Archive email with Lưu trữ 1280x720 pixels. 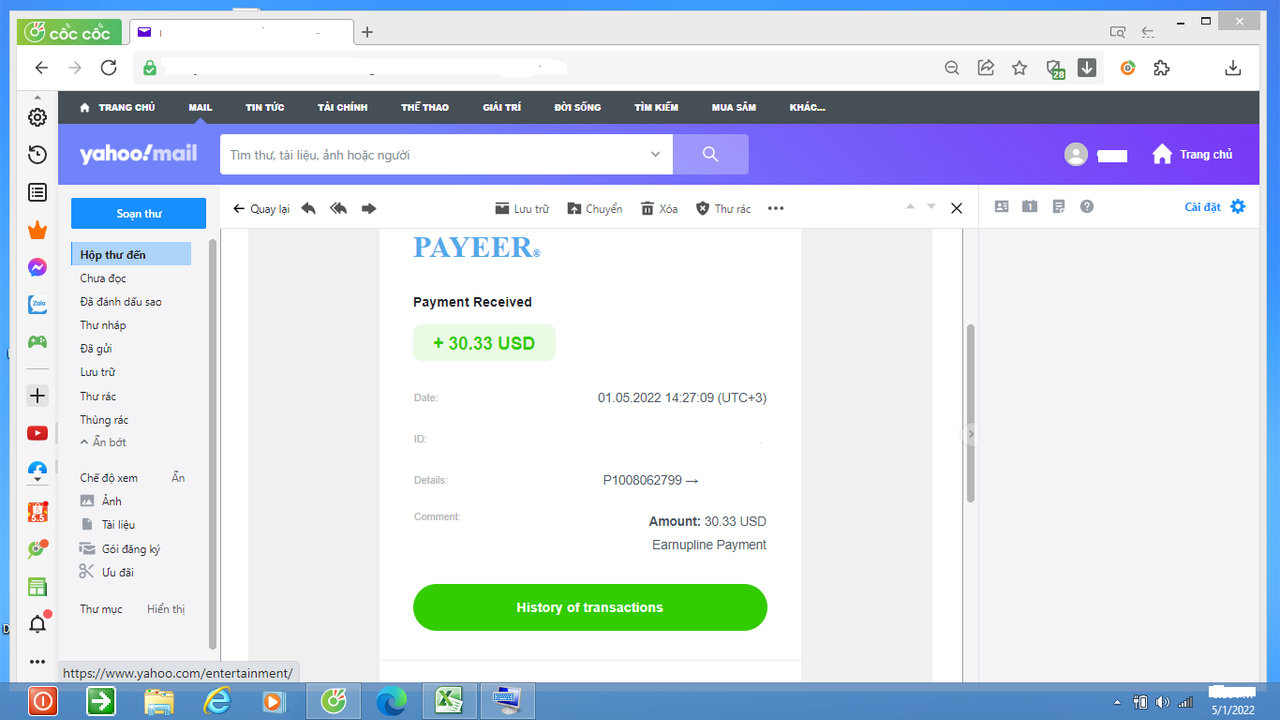tap(522, 208)
